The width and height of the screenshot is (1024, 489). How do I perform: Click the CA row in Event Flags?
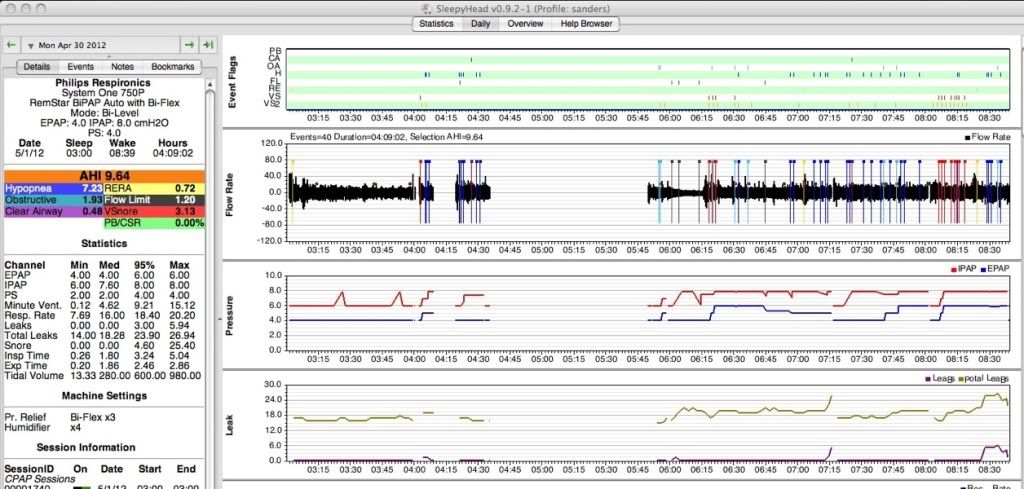[x=648, y=59]
